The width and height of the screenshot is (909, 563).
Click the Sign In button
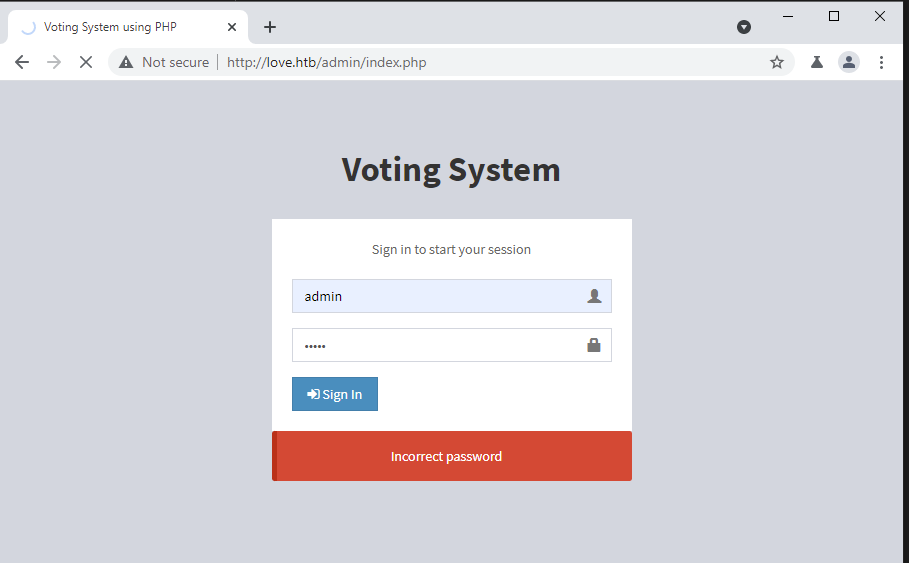point(335,394)
